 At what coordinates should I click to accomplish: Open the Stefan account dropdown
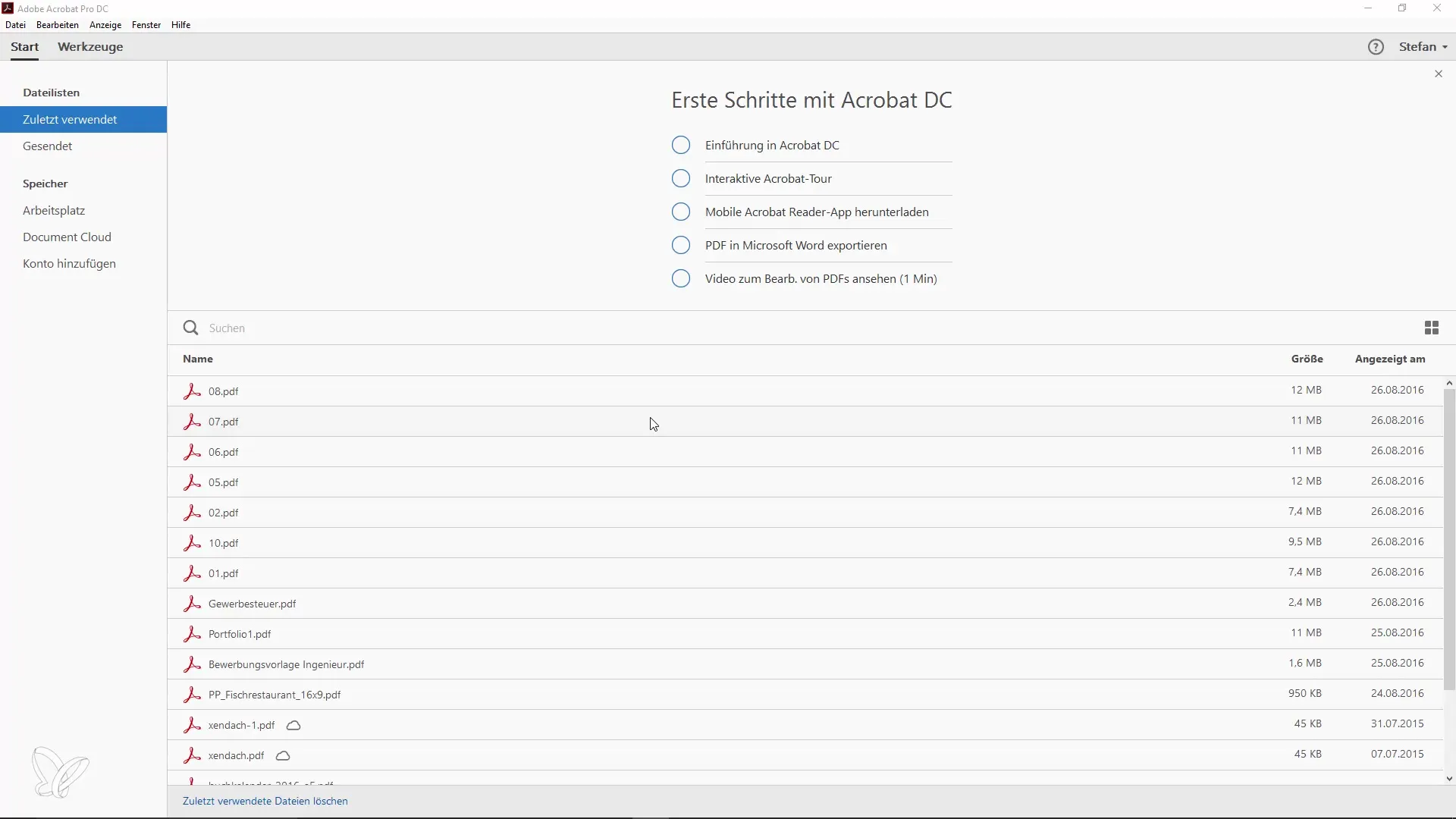1423,47
